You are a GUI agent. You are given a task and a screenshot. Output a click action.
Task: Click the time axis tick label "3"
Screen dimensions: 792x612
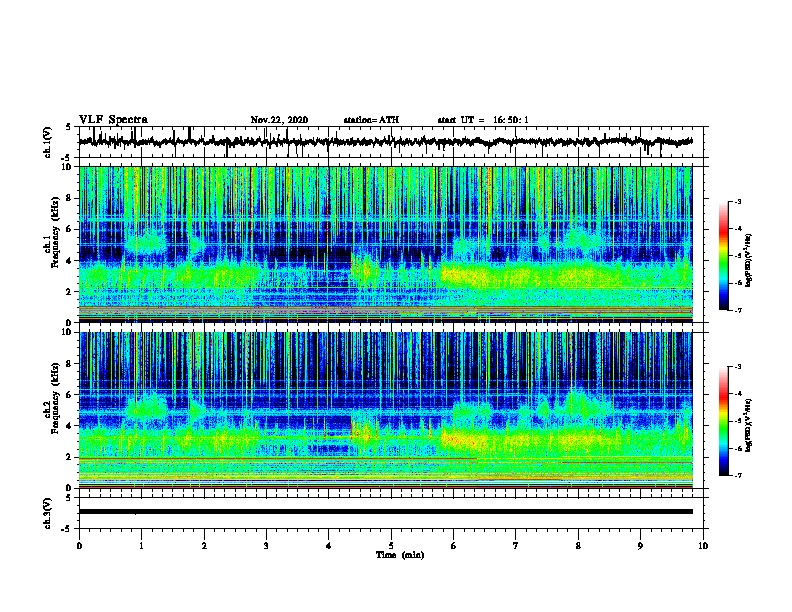(266, 546)
